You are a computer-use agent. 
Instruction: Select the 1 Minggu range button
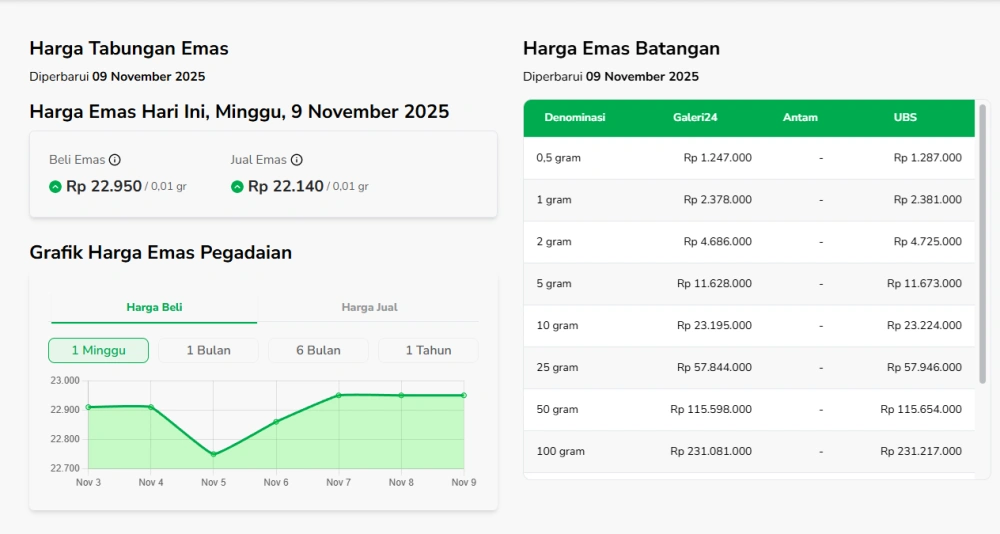99,350
